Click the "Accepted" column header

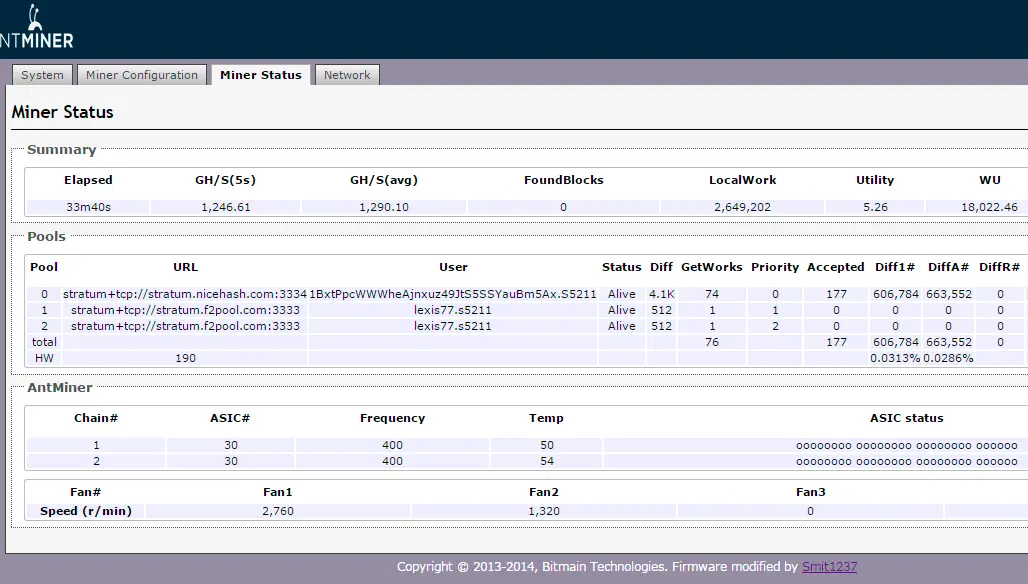pyautogui.click(x=836, y=267)
